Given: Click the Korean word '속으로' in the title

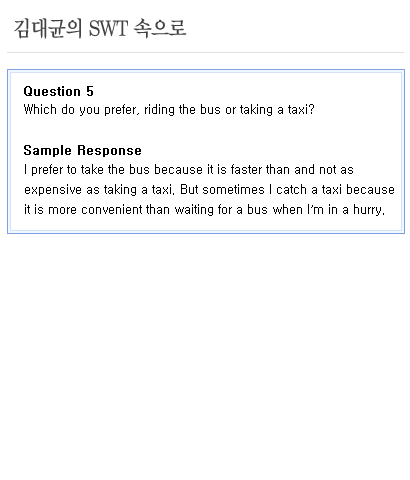Looking at the screenshot, I should [160, 28].
